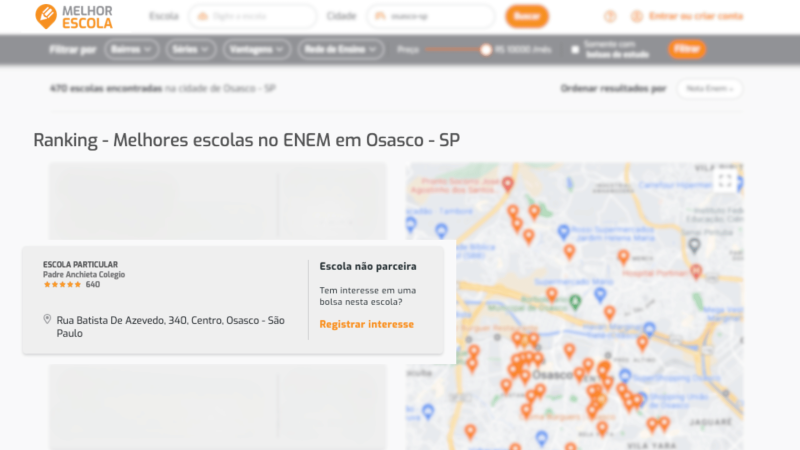The image size is (800, 450).
Task: Open the Nota Enem sort dropdown
Action: coord(710,88)
